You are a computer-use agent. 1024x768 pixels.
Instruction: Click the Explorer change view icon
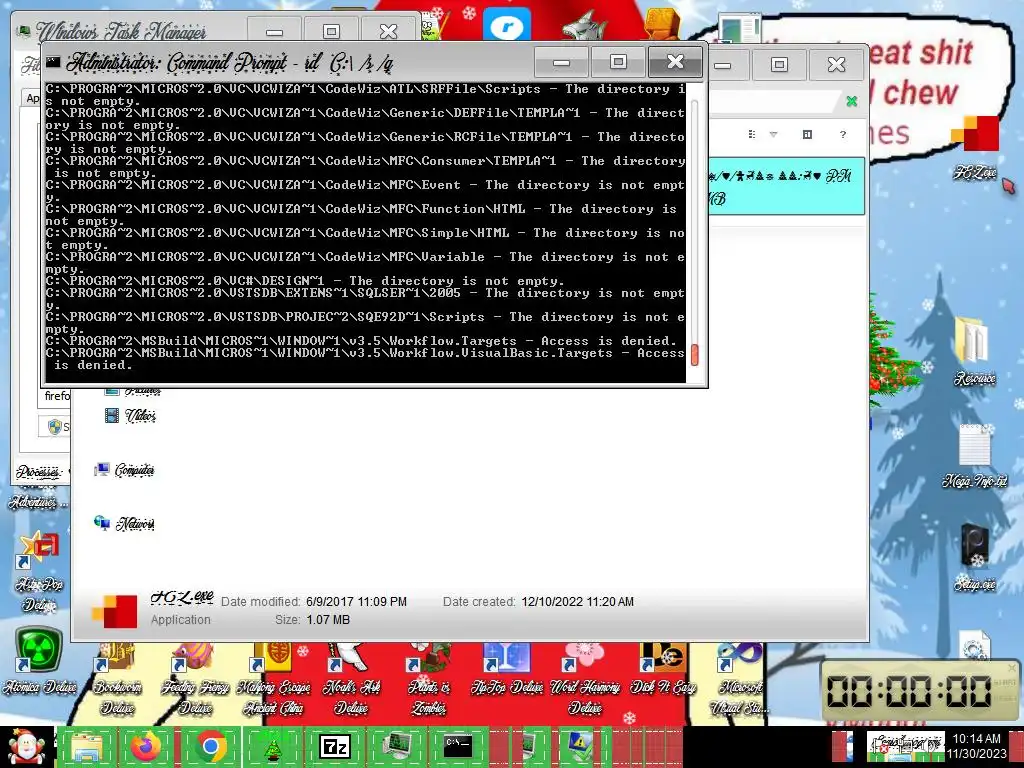pos(752,135)
